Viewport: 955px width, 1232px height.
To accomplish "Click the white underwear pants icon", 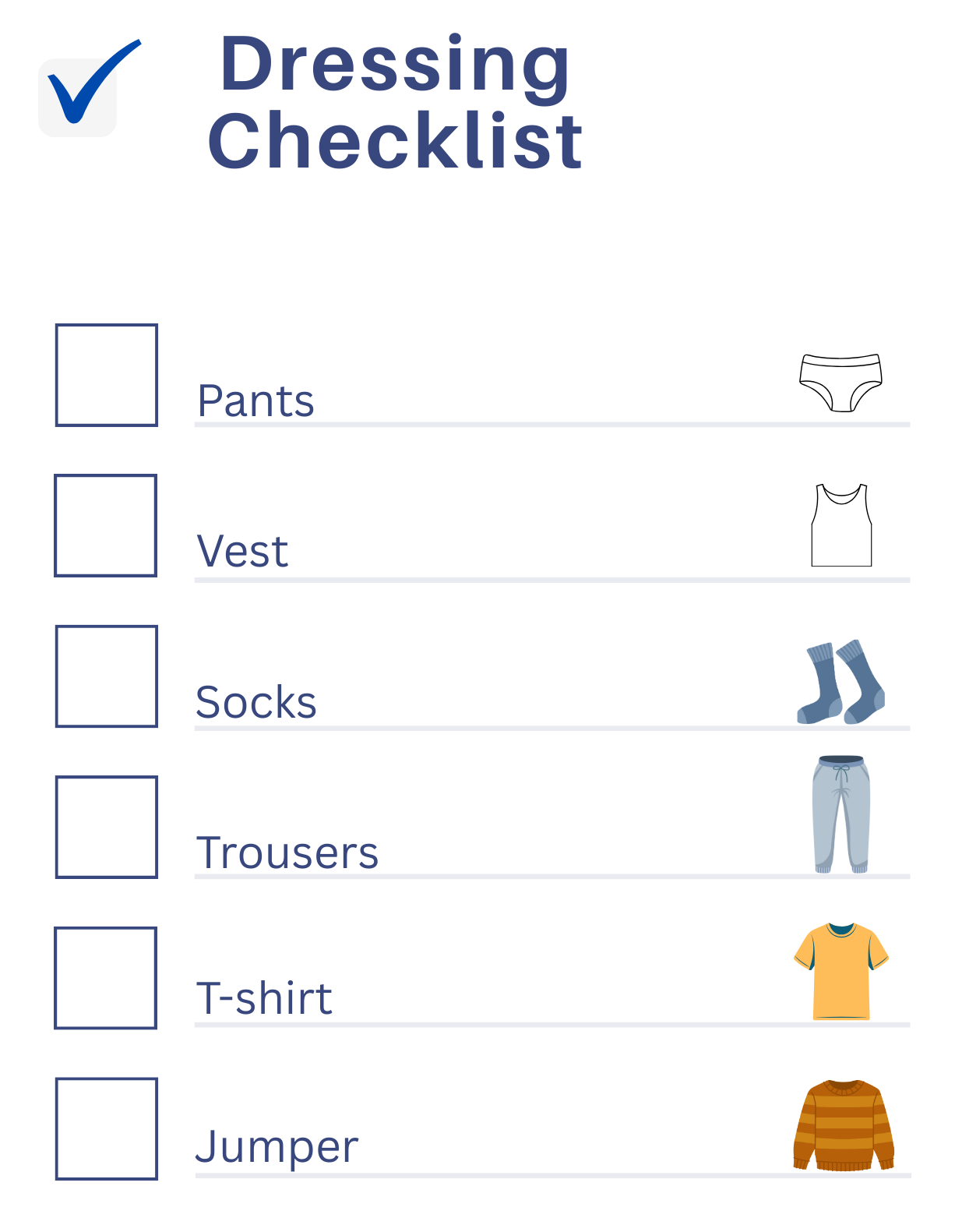I will 840,382.
